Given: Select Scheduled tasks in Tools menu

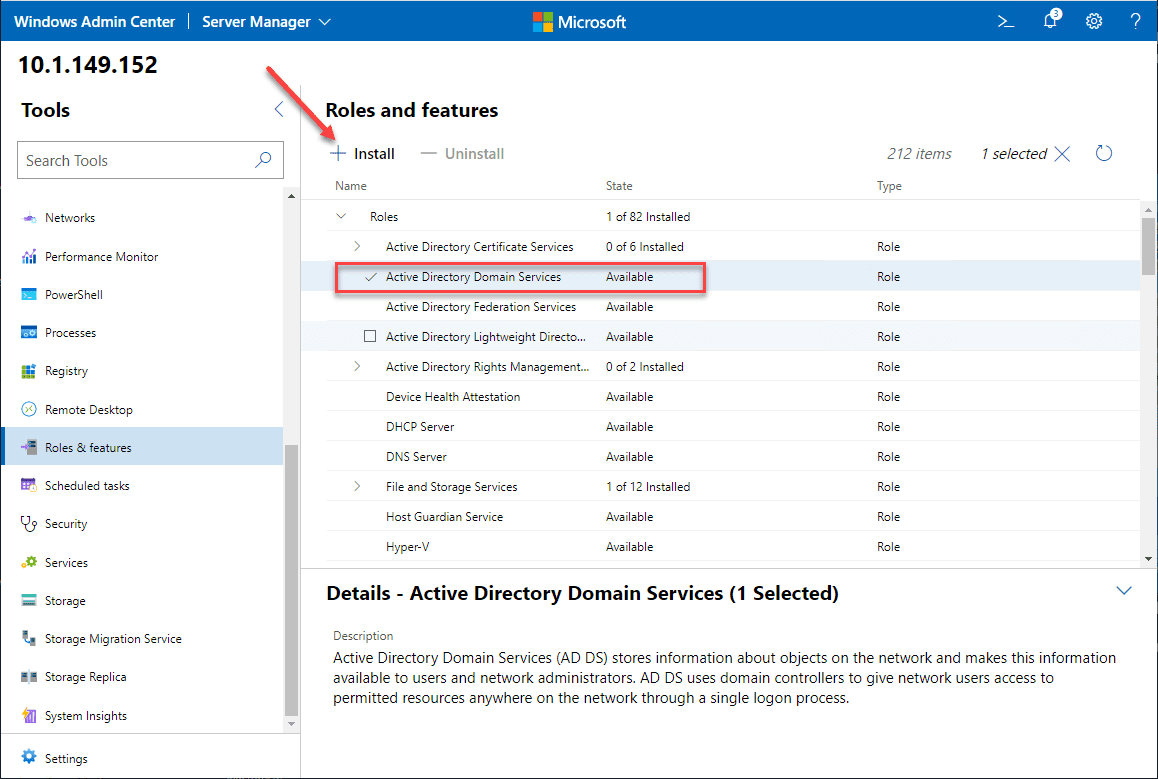Looking at the screenshot, I should tap(87, 486).
